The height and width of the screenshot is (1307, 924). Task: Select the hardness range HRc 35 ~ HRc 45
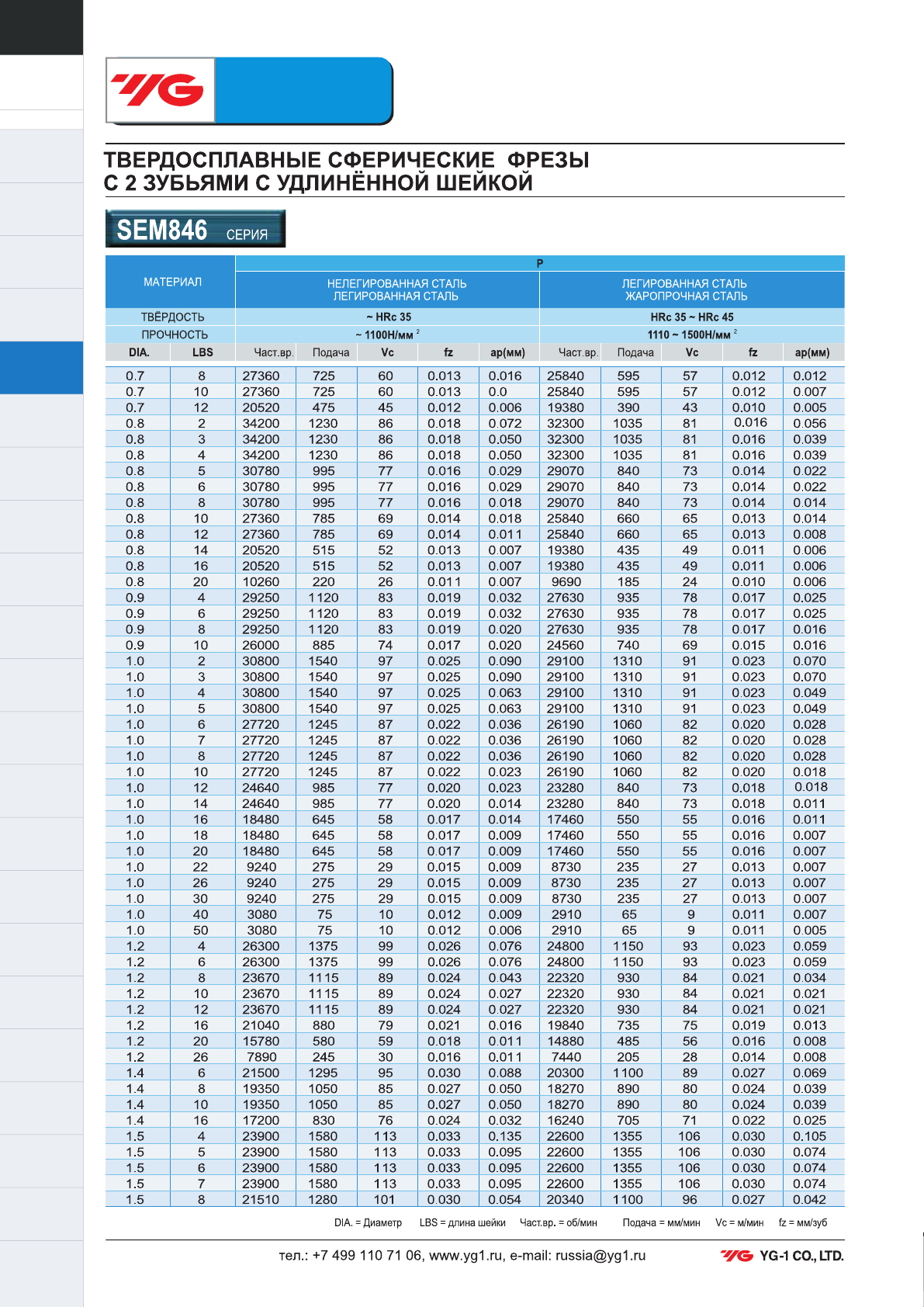[x=692, y=317]
